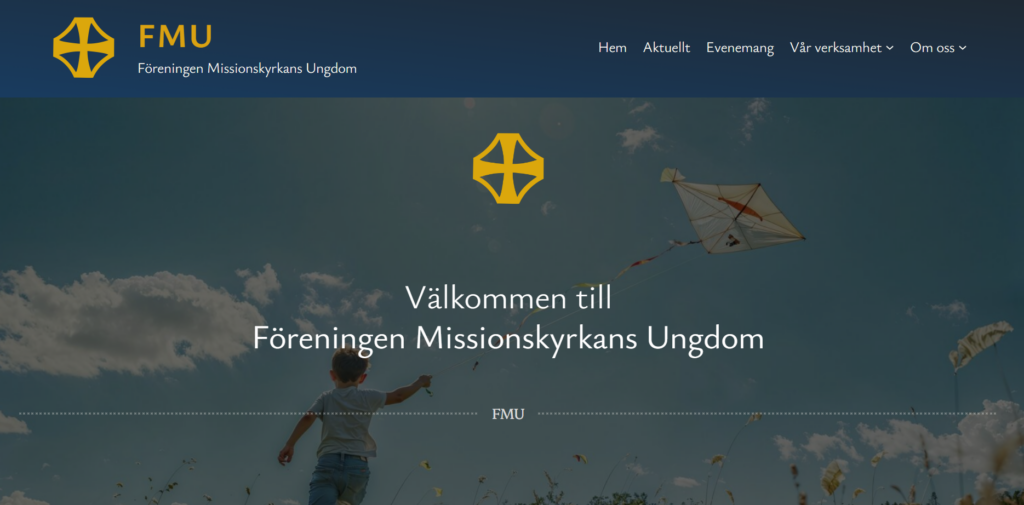Click the centered yellow cross emblem in hero
The image size is (1024, 505).
[x=508, y=169]
